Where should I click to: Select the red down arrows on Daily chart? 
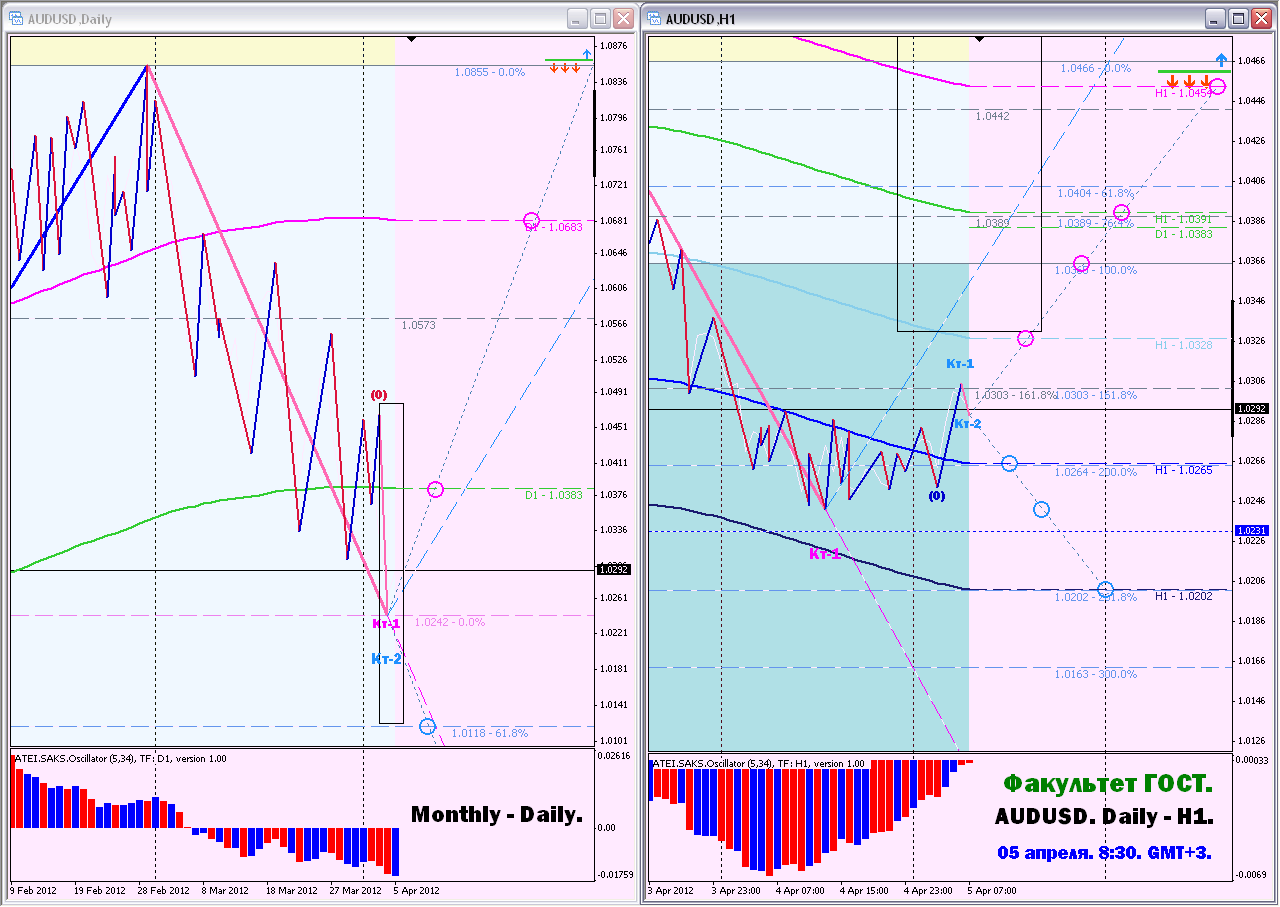pyautogui.click(x=564, y=68)
